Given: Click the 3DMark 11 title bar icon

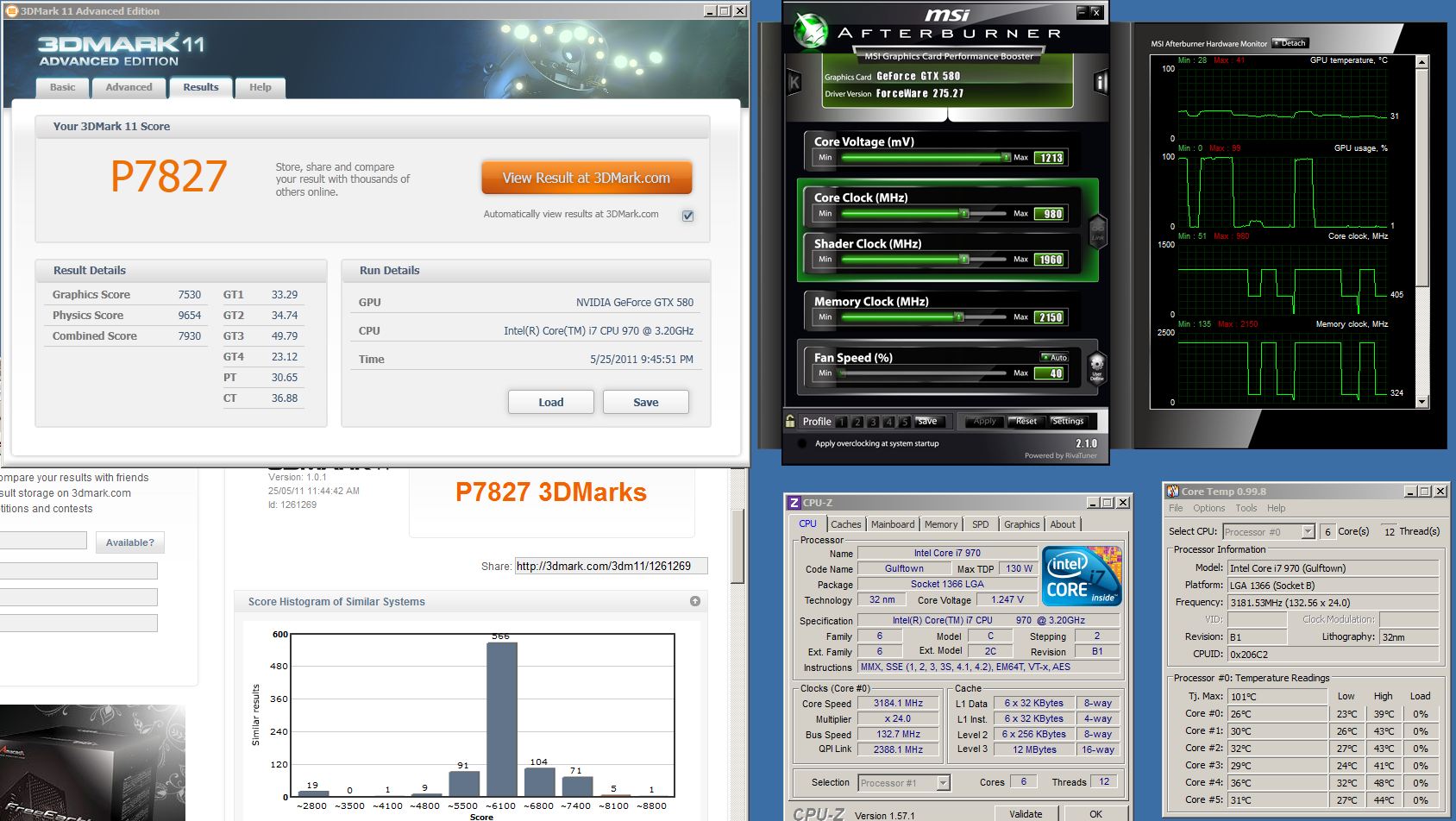Looking at the screenshot, I should 12,11.
